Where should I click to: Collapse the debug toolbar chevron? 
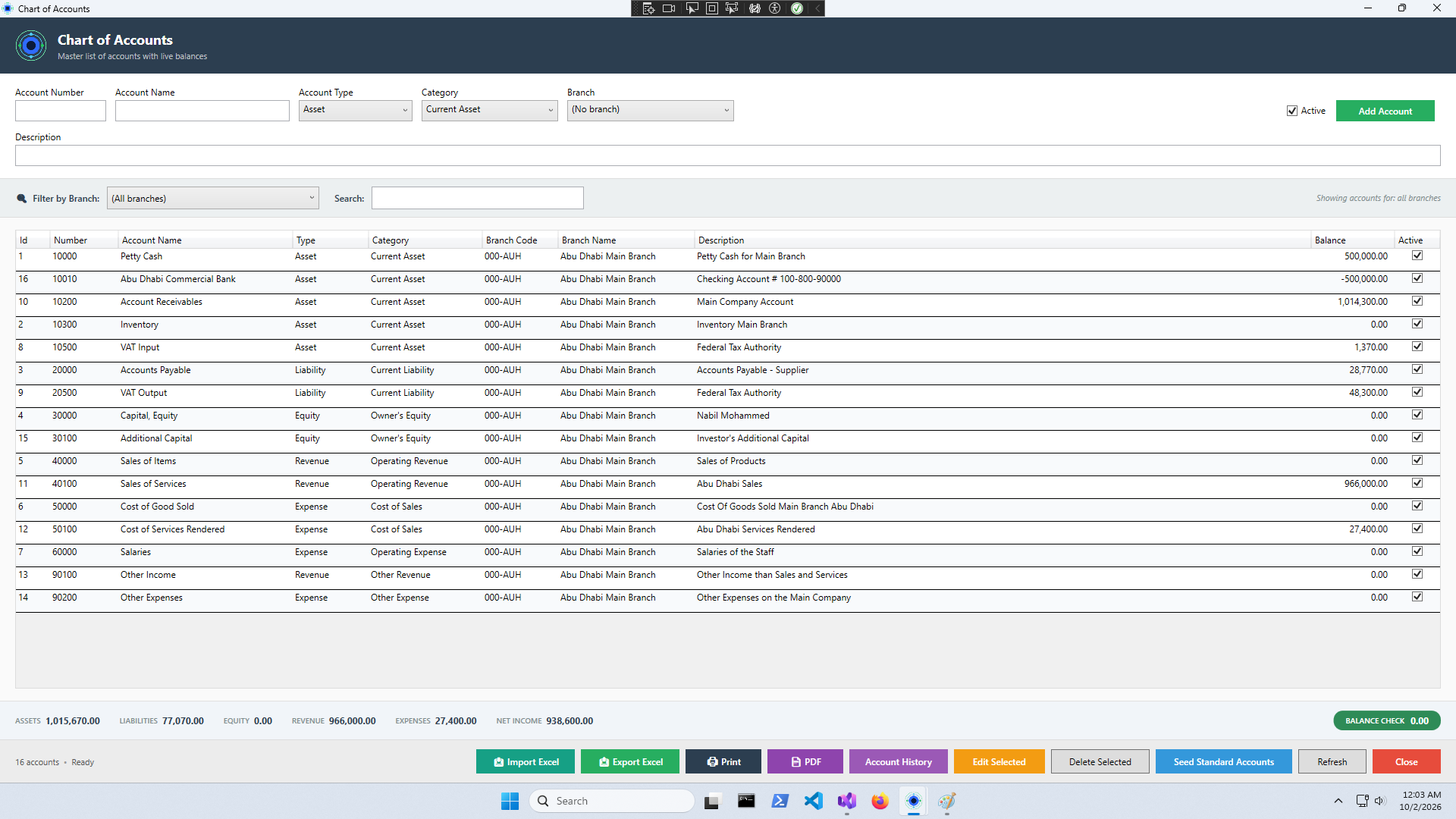[817, 8]
